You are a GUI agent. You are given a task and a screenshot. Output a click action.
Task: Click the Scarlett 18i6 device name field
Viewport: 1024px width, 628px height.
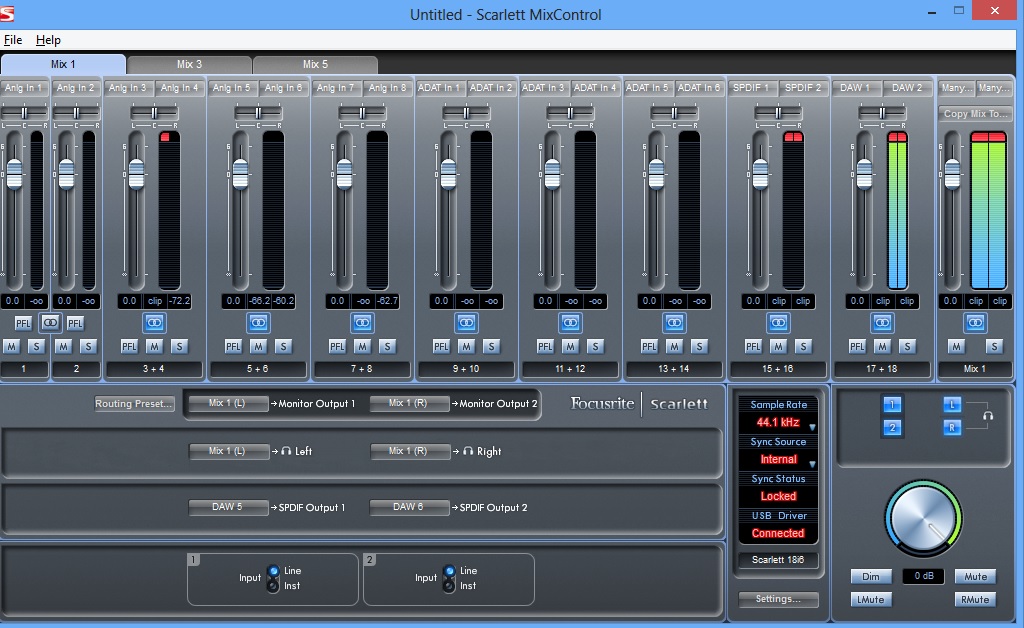pos(778,559)
